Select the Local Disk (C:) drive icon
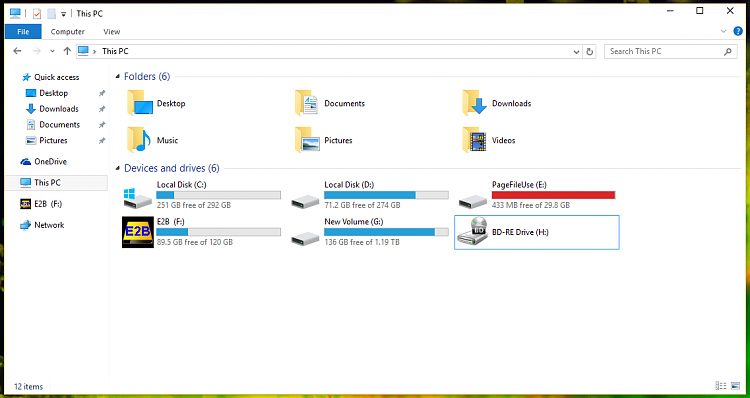 click(137, 198)
